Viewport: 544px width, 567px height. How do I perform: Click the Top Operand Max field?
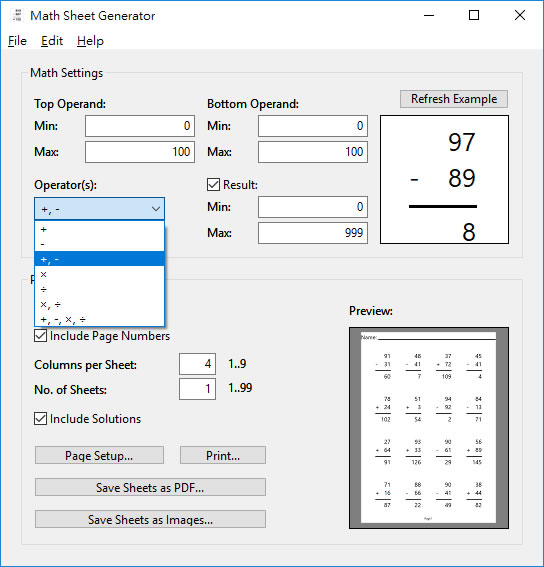tap(140, 152)
